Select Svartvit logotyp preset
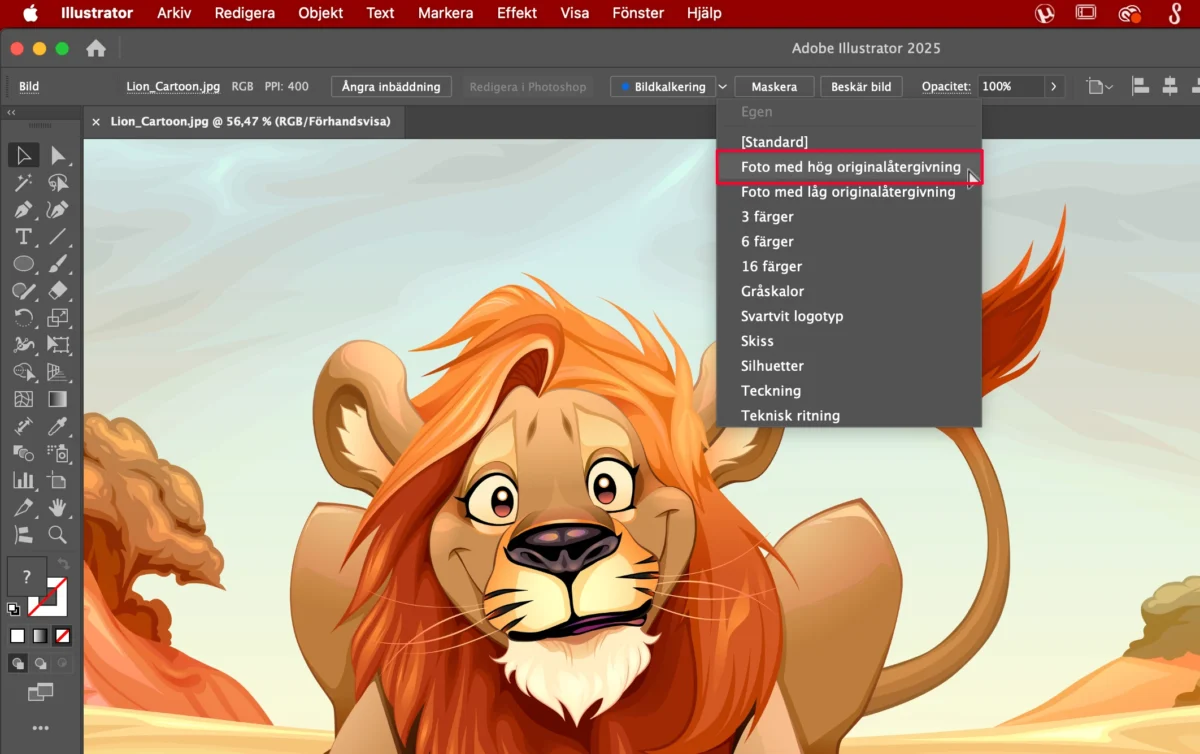Image resolution: width=1200 pixels, height=754 pixels. click(x=792, y=316)
